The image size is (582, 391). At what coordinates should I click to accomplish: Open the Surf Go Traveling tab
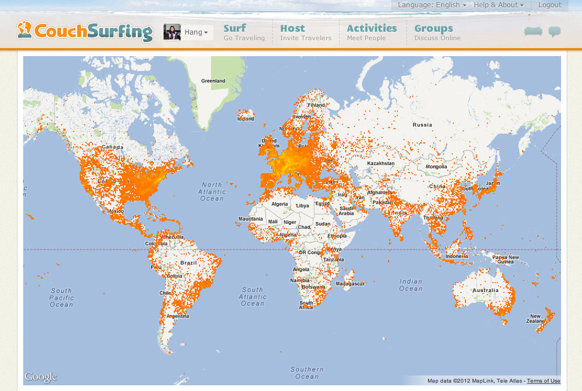point(244,32)
